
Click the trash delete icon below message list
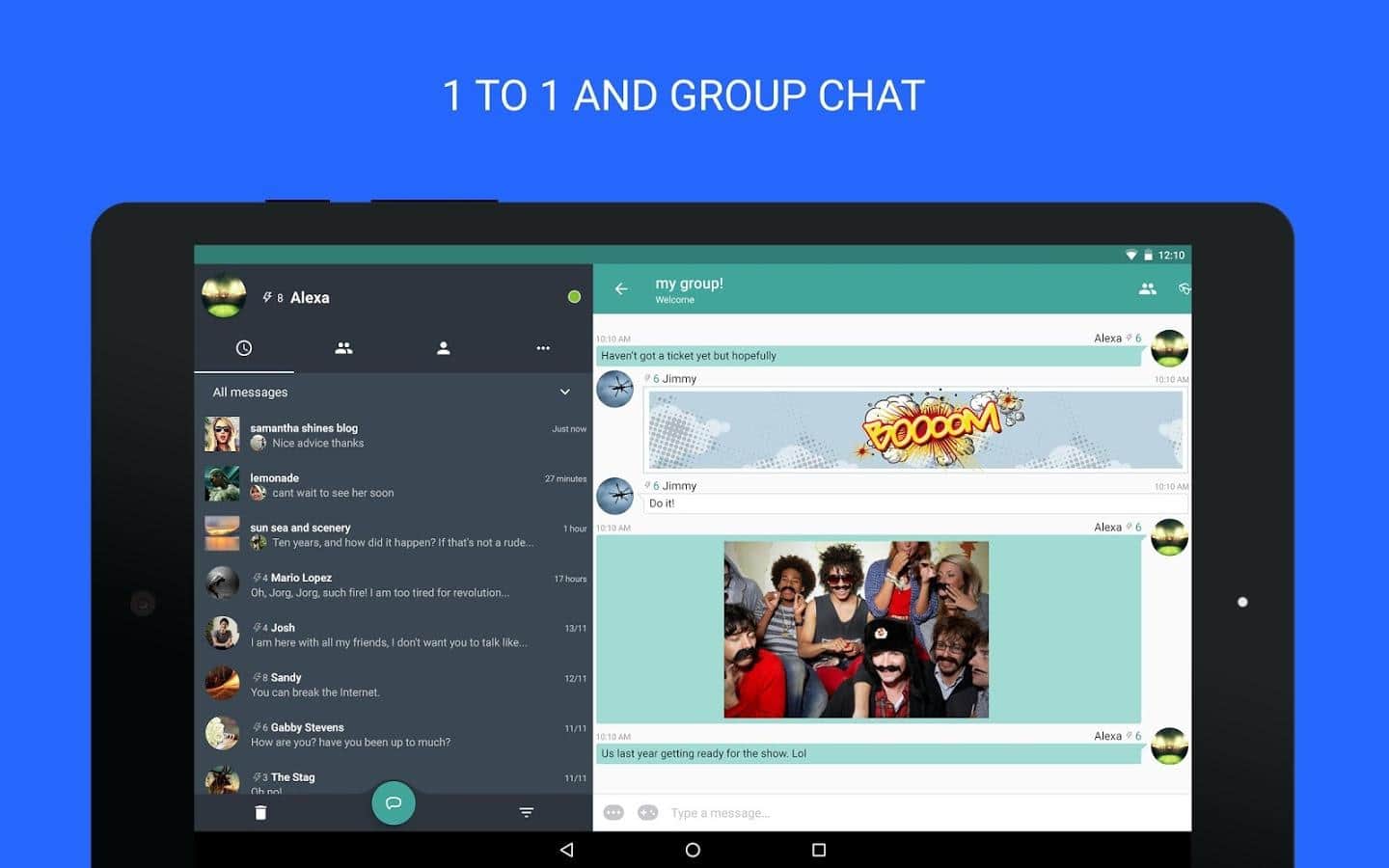tap(260, 813)
